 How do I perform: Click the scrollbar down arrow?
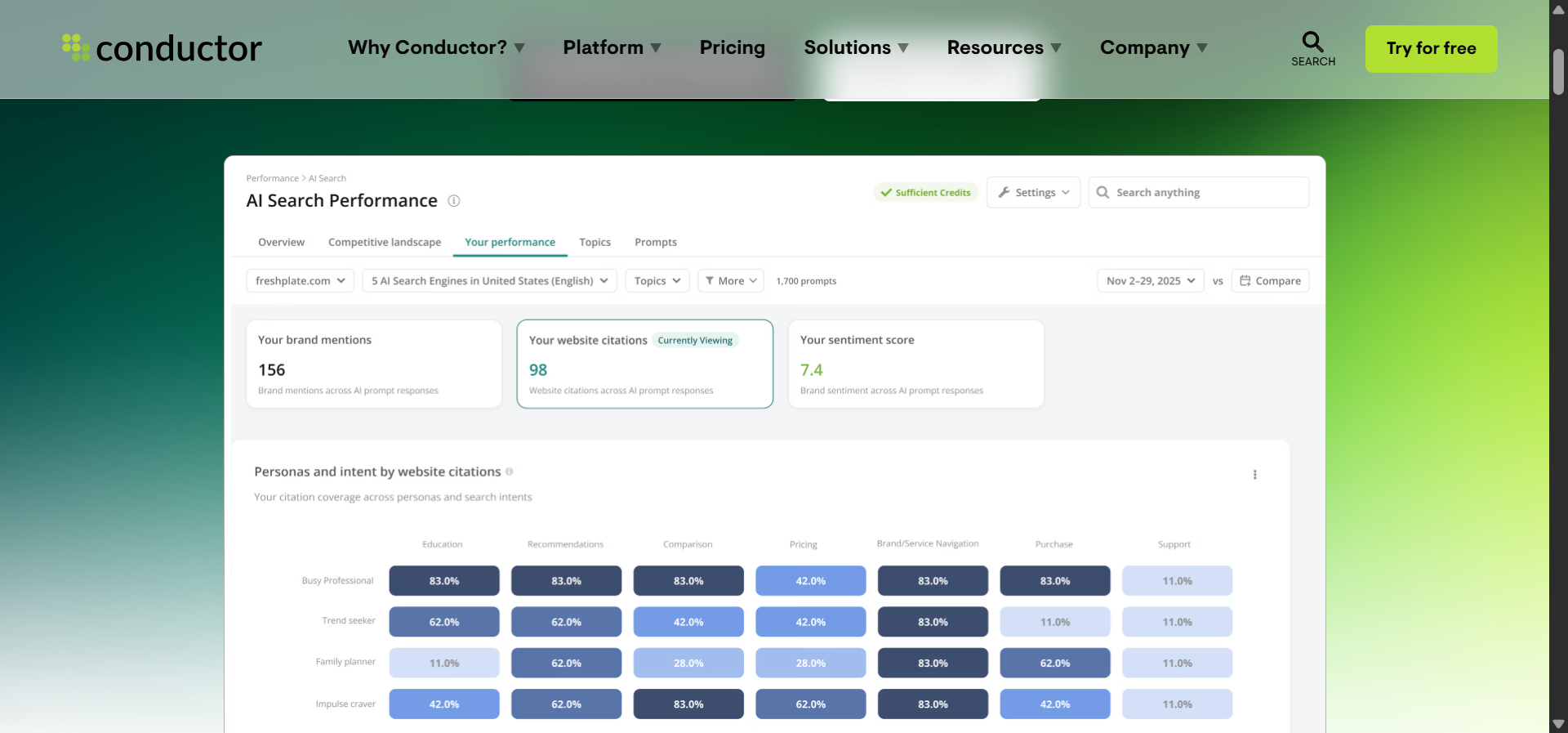(x=1558, y=724)
